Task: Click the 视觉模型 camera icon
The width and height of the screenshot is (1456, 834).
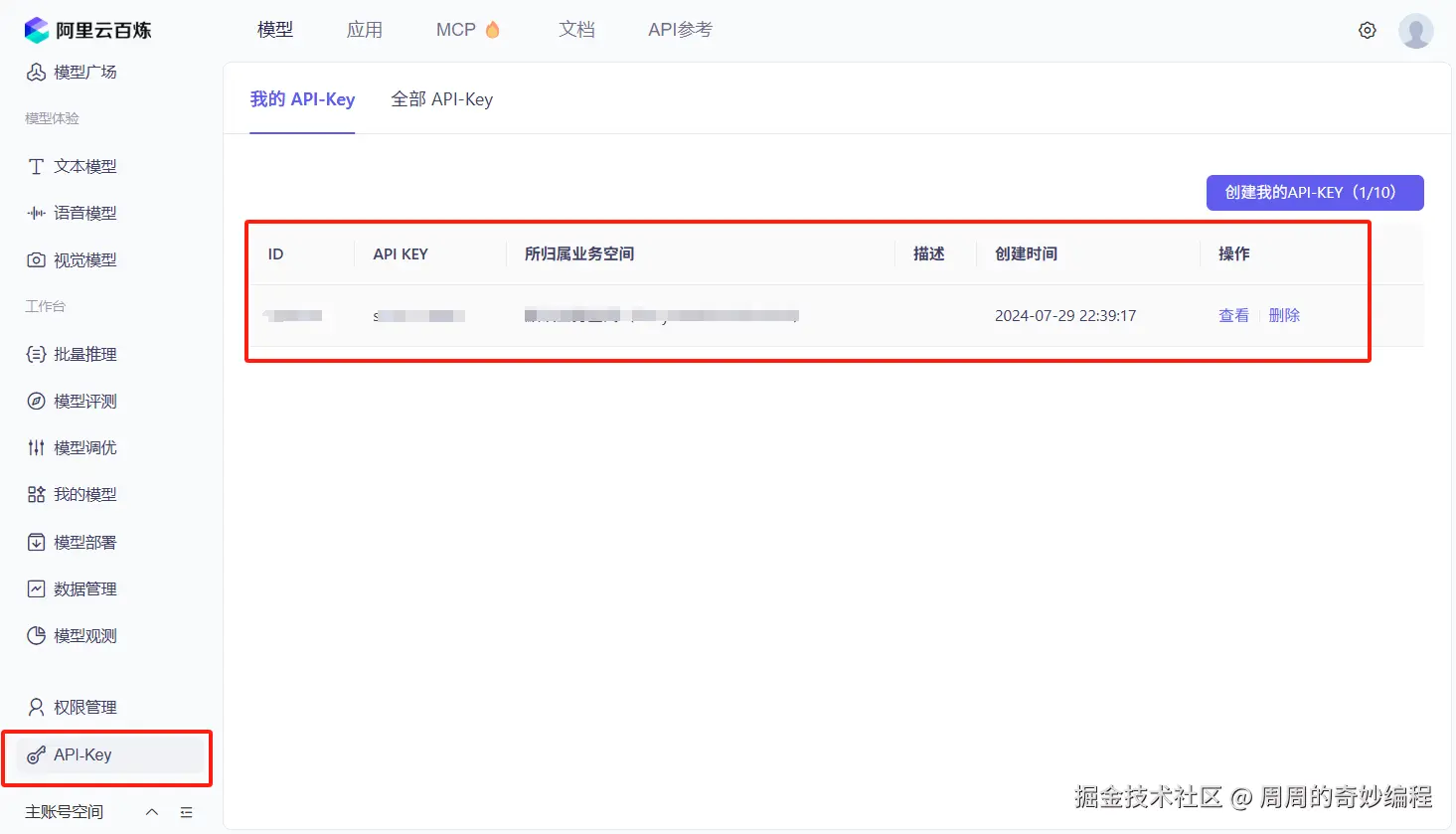Action: pos(36,259)
